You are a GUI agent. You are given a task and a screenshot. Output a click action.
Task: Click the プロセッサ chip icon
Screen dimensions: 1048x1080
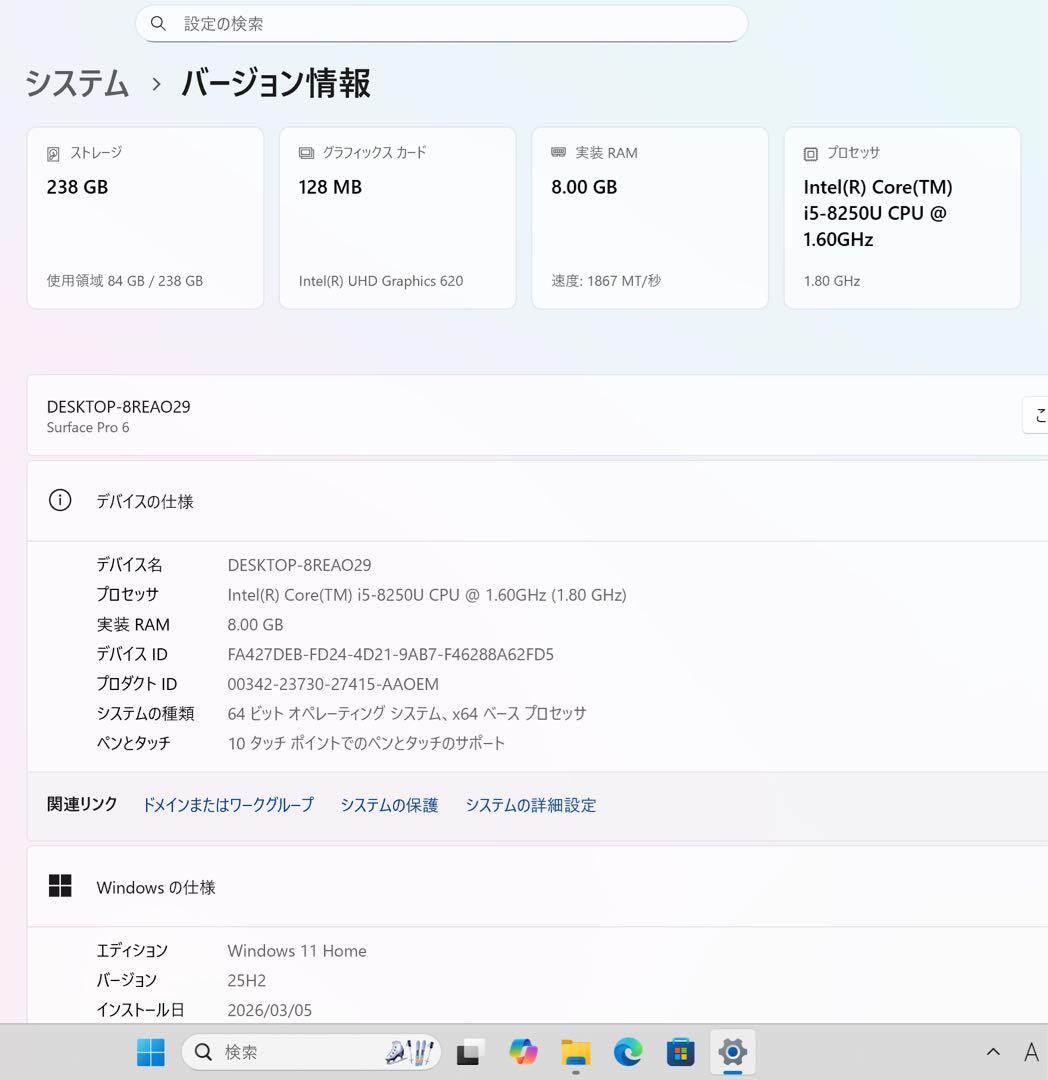pos(810,154)
